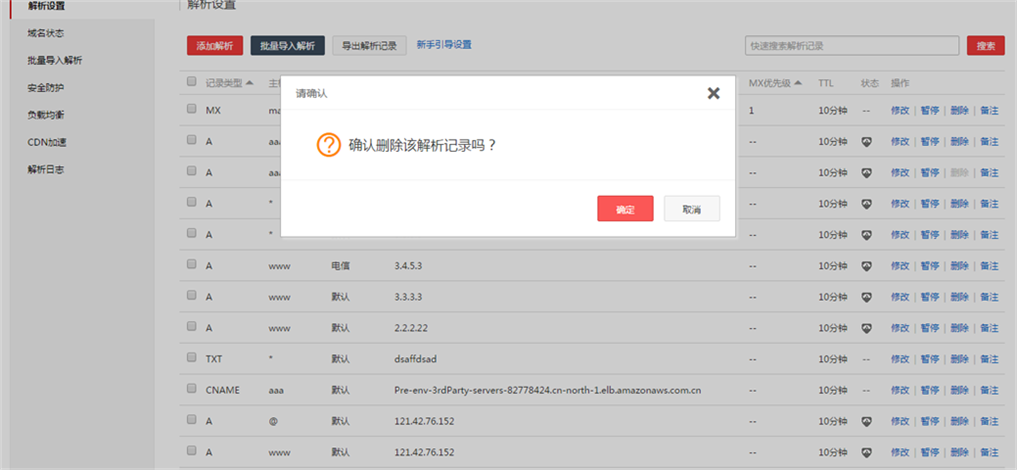Screen dimensions: 1017x470
Task: Click the red 添加解析 button
Action: click(214, 46)
